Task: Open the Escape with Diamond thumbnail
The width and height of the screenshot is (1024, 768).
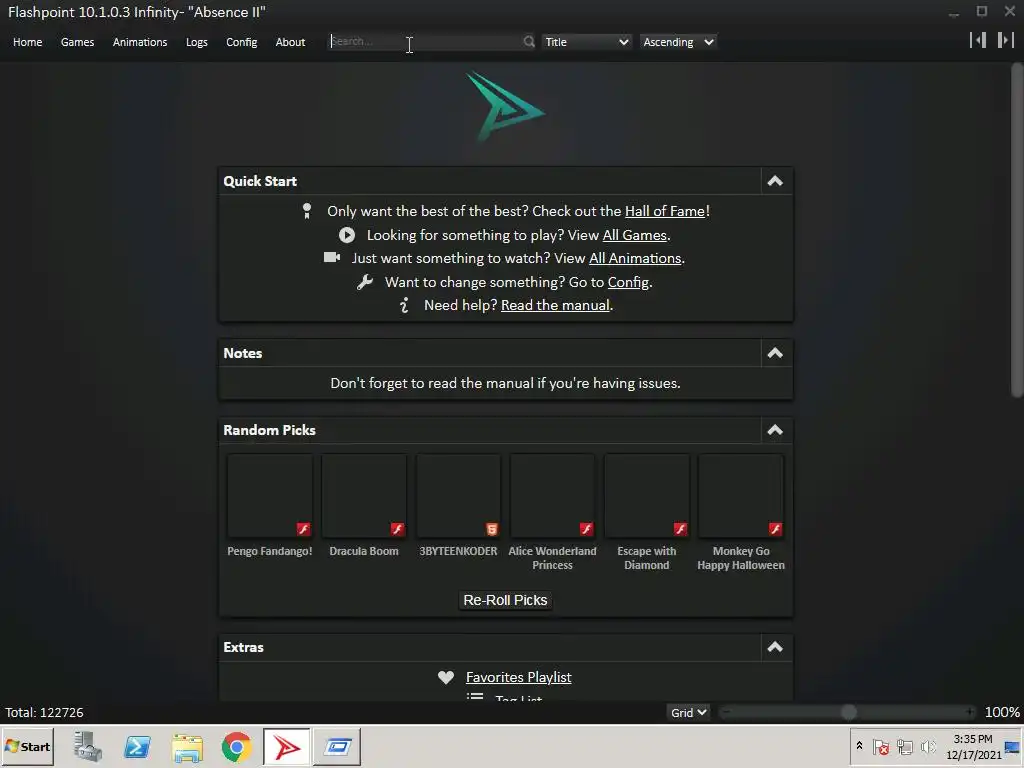Action: point(647,496)
